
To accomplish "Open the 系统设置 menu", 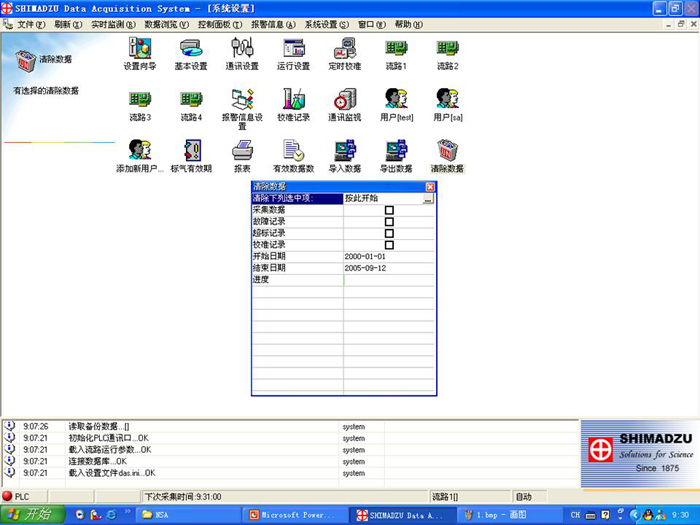I will click(327, 24).
